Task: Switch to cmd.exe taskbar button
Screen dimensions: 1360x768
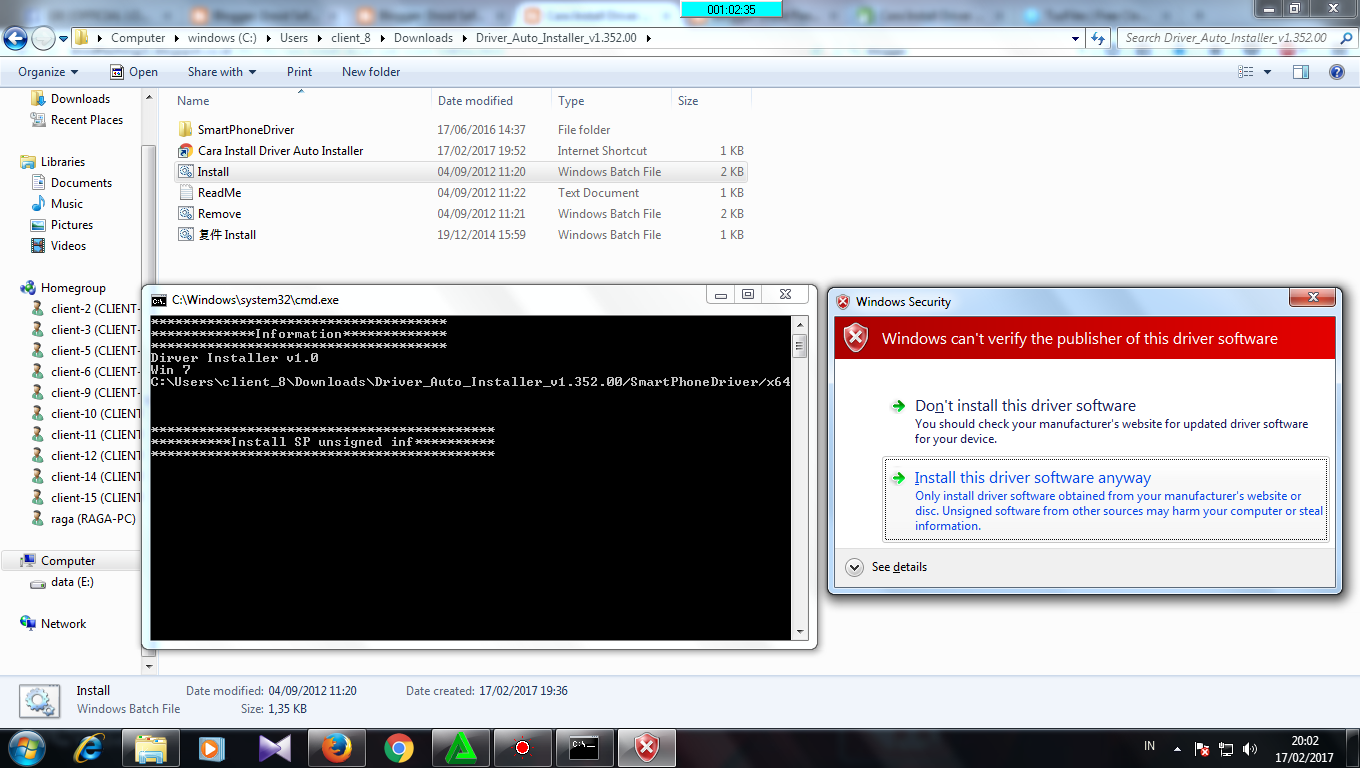Action: 584,747
